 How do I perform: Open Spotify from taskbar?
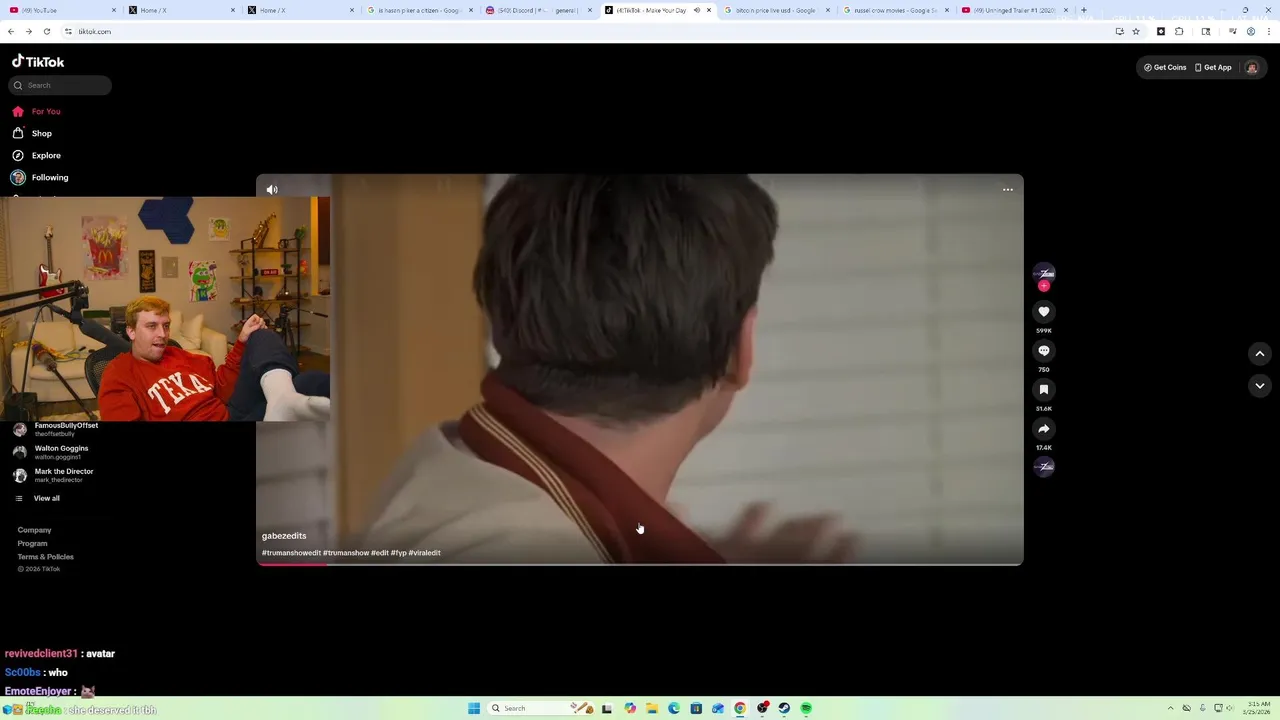pyautogui.click(x=806, y=708)
